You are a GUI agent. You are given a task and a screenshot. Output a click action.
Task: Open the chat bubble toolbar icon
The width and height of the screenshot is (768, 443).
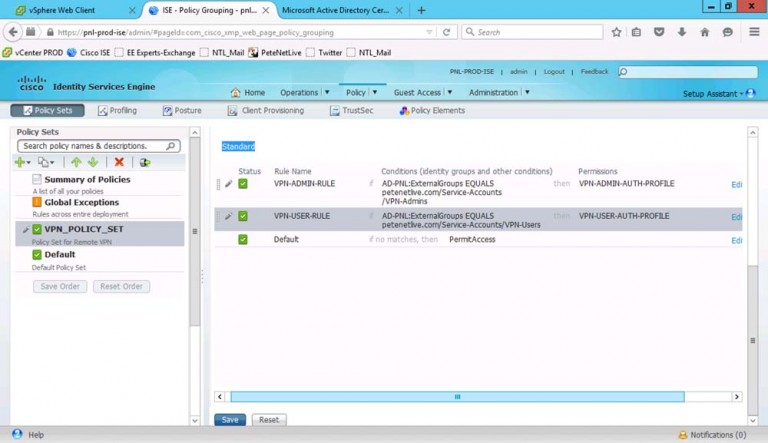pos(727,32)
